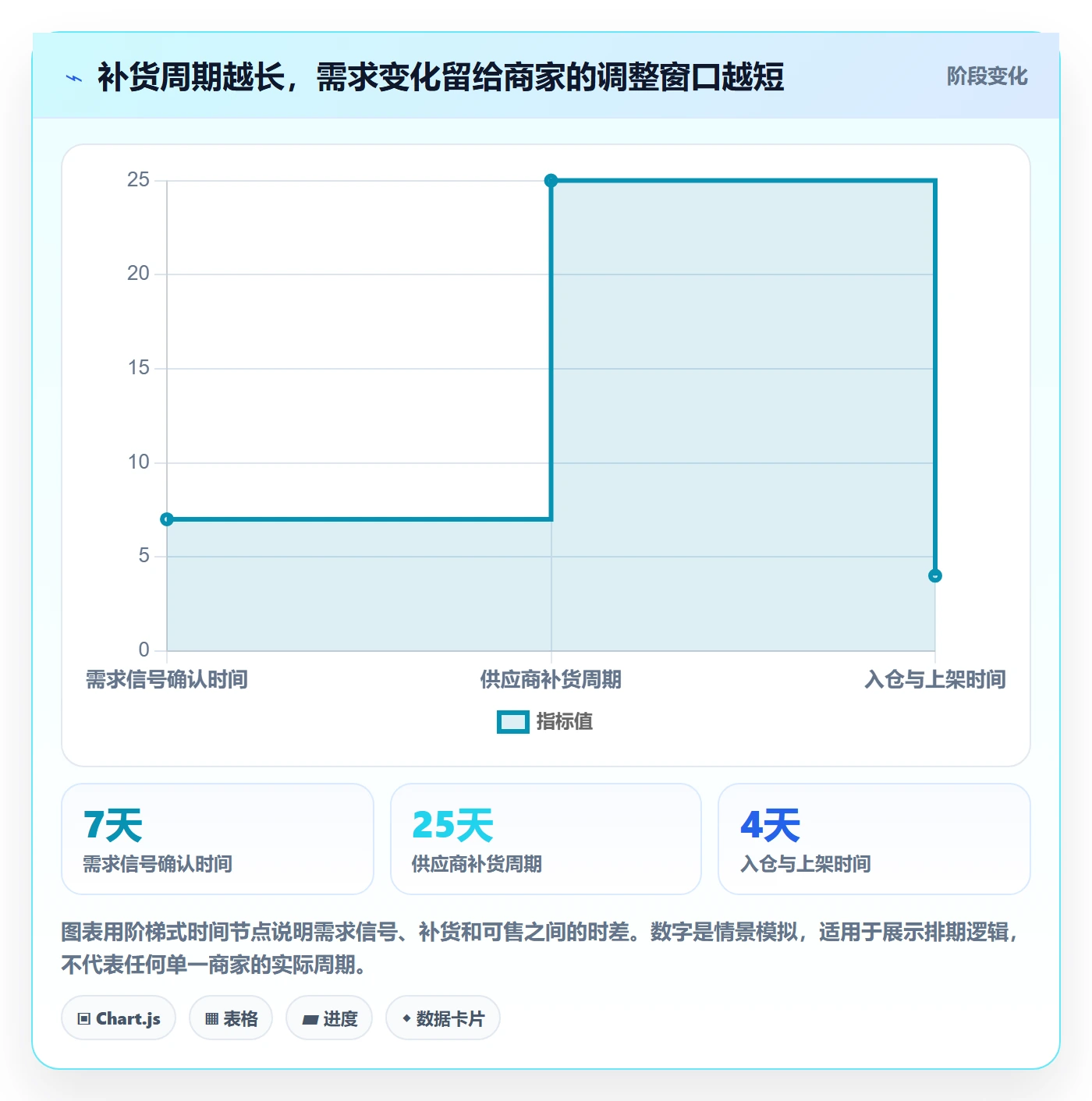Click the 进度 tag chip
1092x1101 pixels.
(329, 1018)
